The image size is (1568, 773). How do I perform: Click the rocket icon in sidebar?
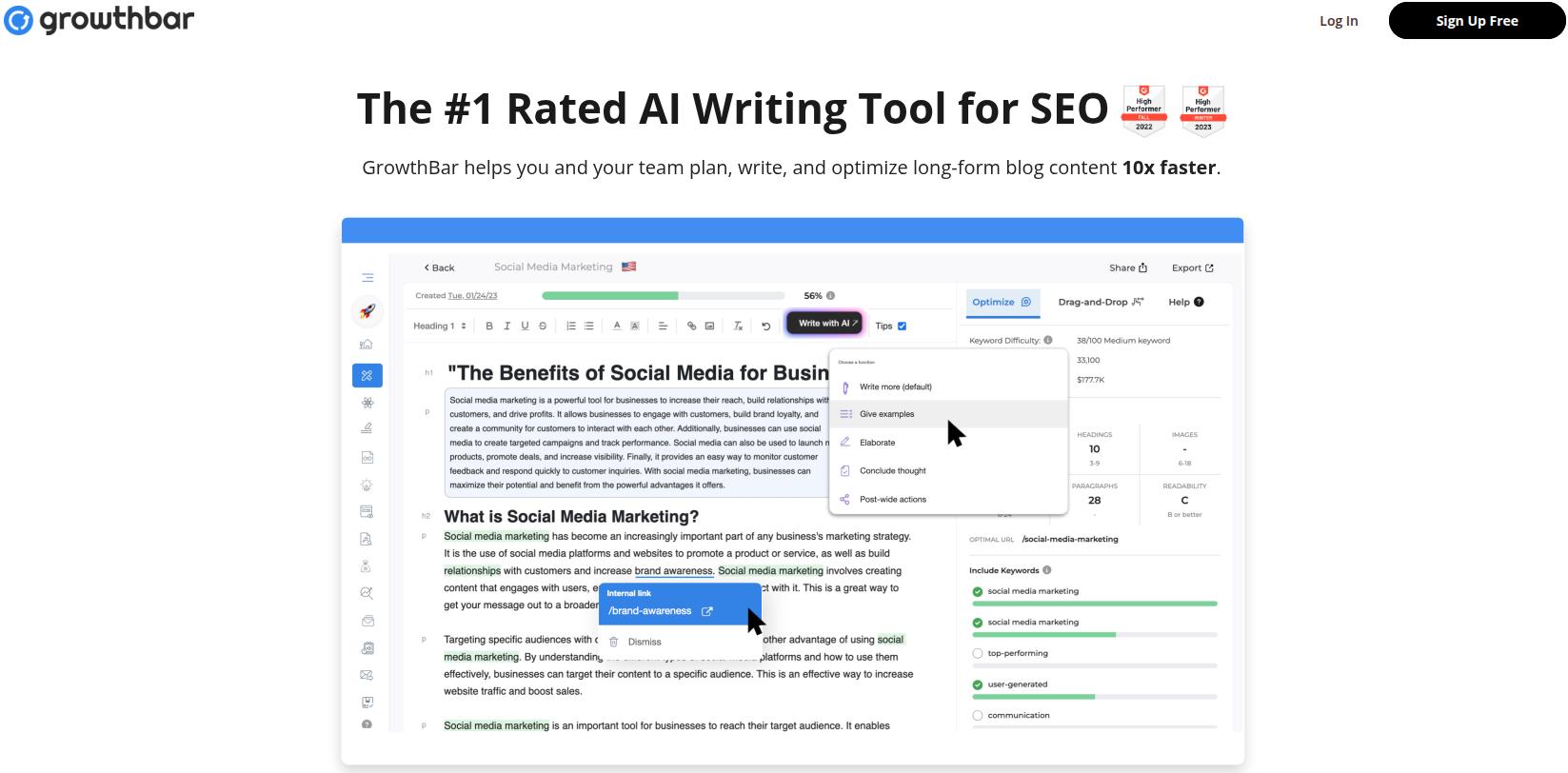pyautogui.click(x=367, y=310)
